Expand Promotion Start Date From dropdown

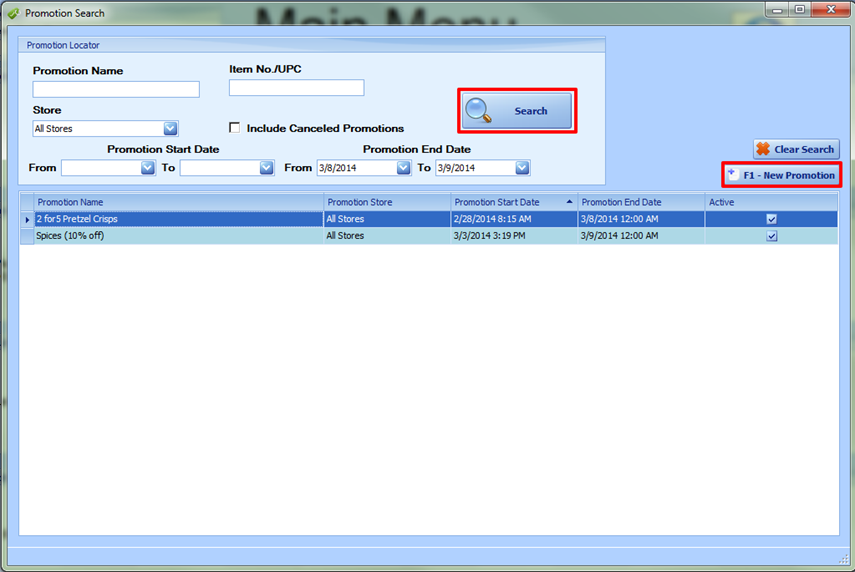coord(148,168)
